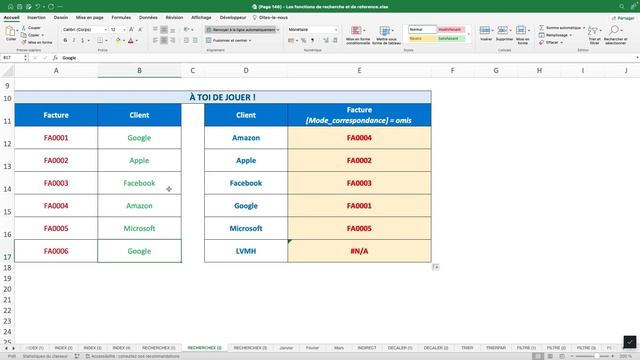Viewport: 640px width, 360px height.
Task: Click Rechercher et sélectionner magnifier icon
Action: [614, 30]
